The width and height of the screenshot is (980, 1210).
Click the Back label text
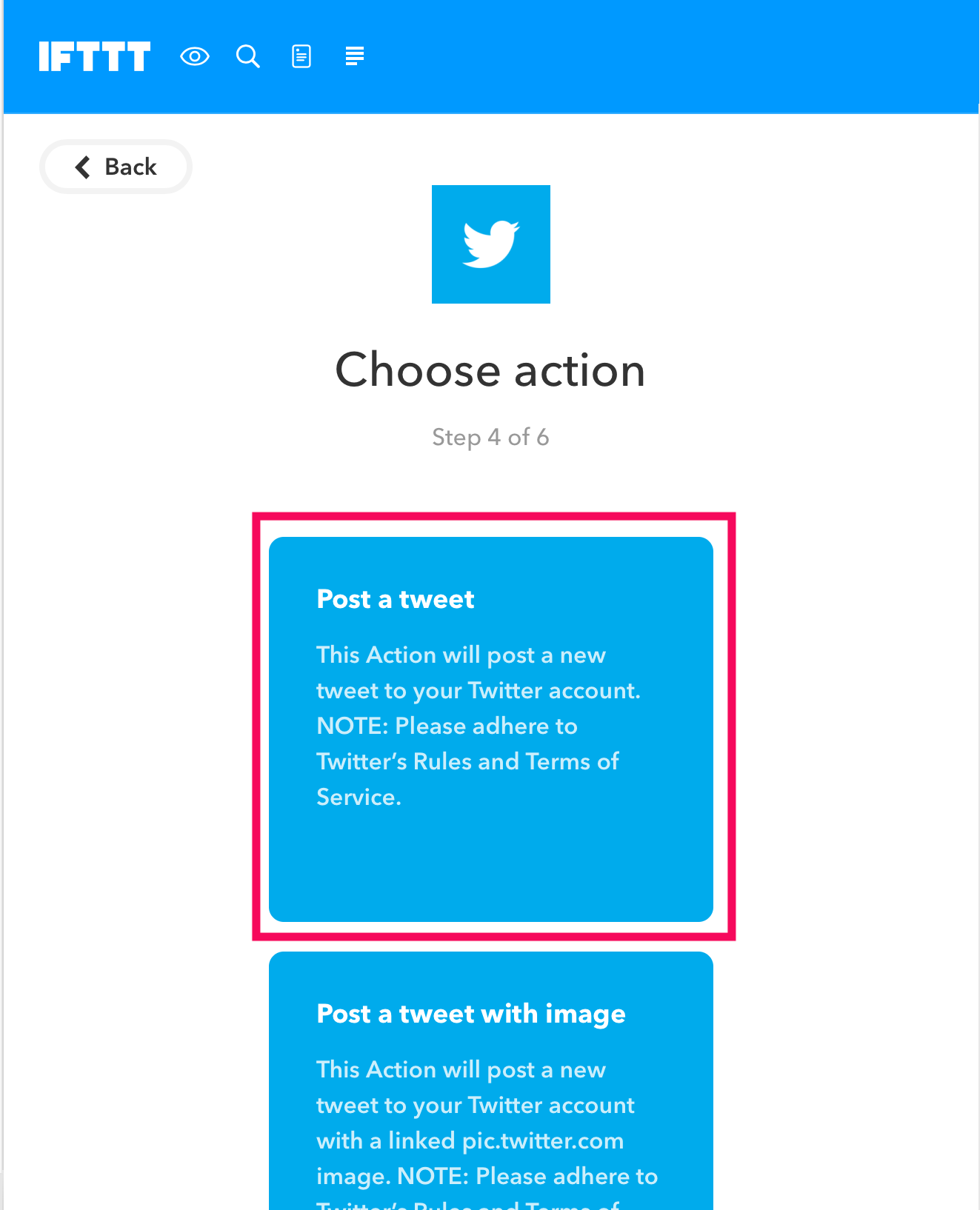click(131, 167)
